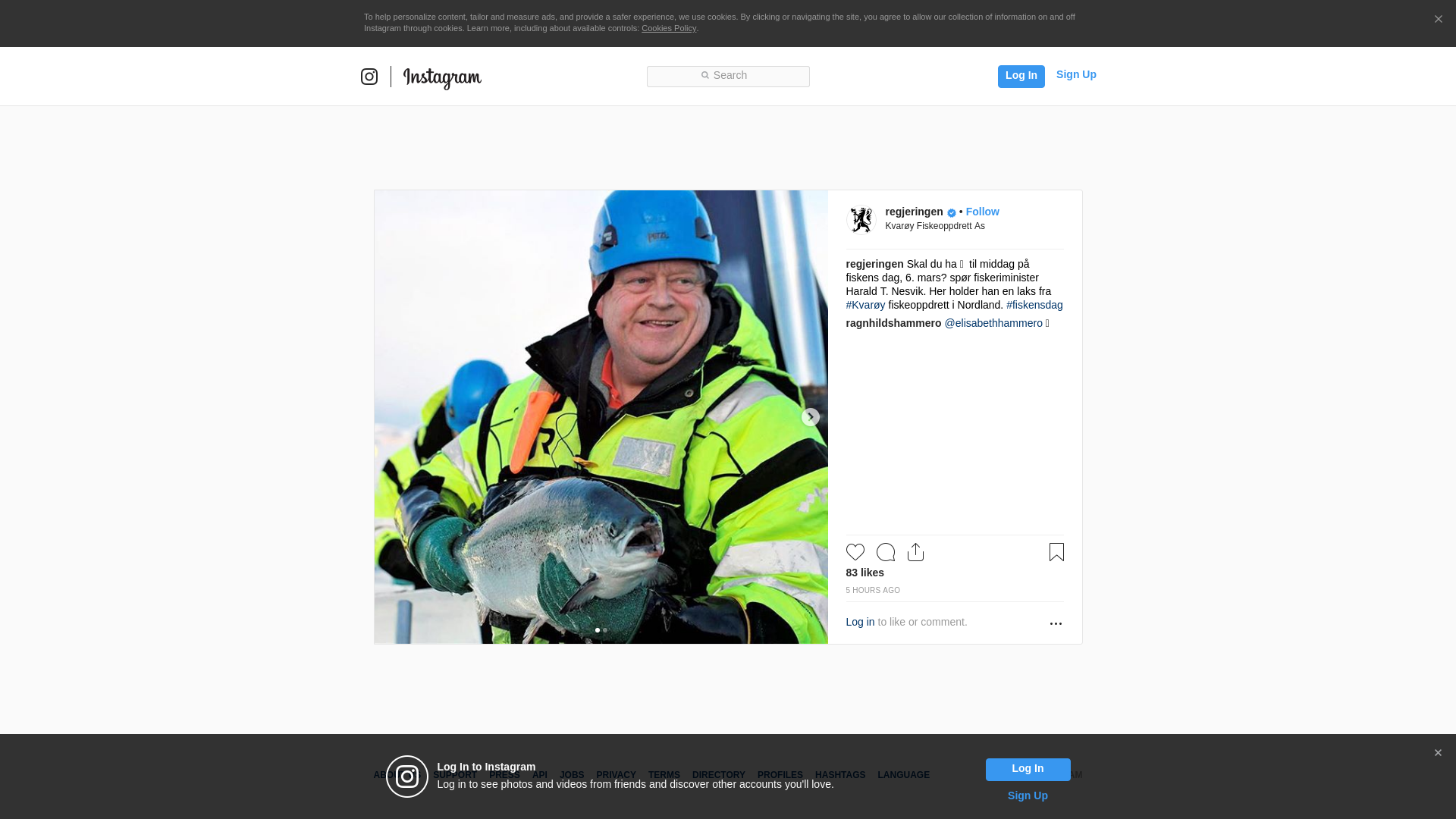Select the second carousel dot indicator
The image size is (1456, 819).
(605, 630)
